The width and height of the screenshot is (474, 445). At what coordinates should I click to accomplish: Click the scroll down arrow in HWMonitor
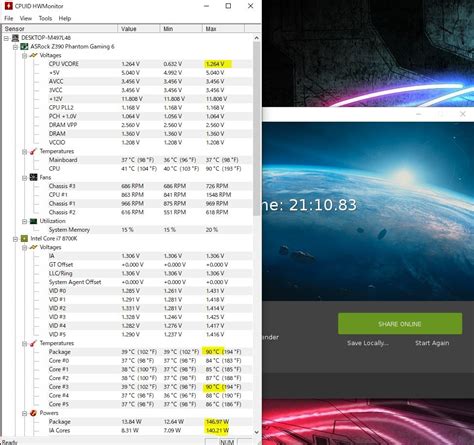(256, 432)
